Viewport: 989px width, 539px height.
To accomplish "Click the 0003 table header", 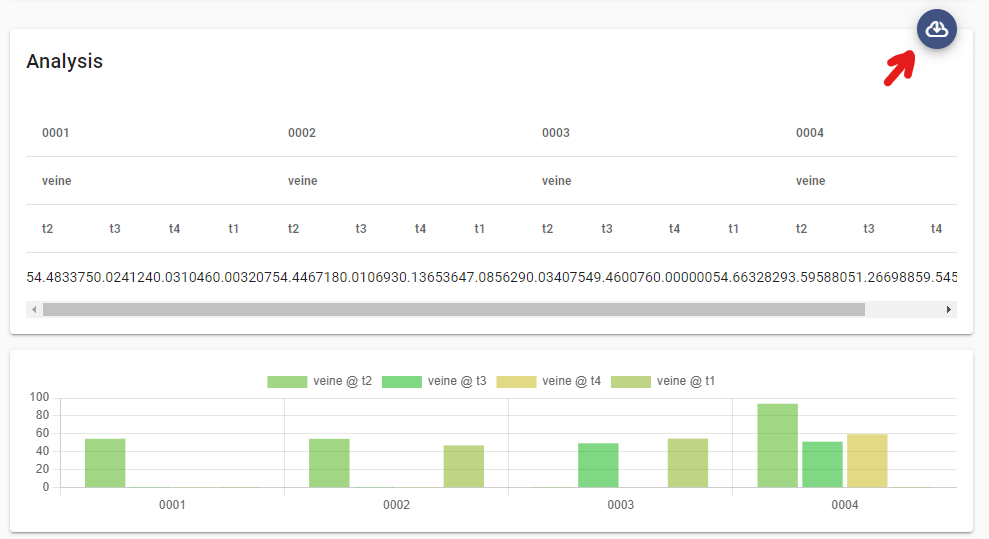I will point(556,133).
